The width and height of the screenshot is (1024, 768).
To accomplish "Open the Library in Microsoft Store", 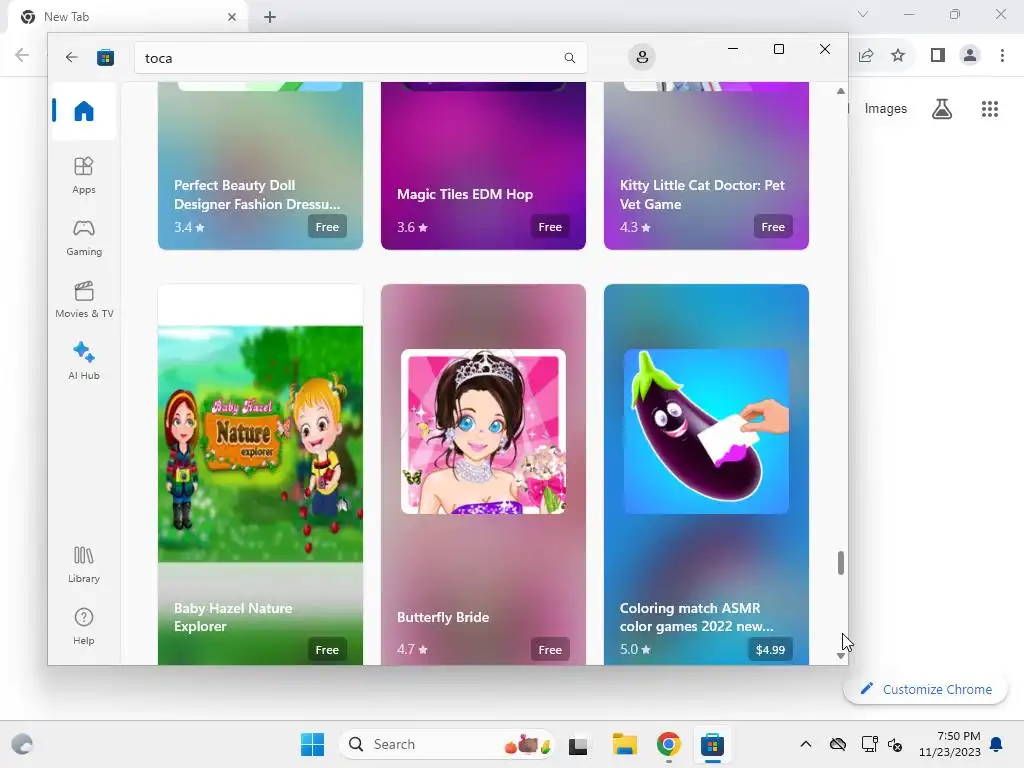I will tap(84, 564).
